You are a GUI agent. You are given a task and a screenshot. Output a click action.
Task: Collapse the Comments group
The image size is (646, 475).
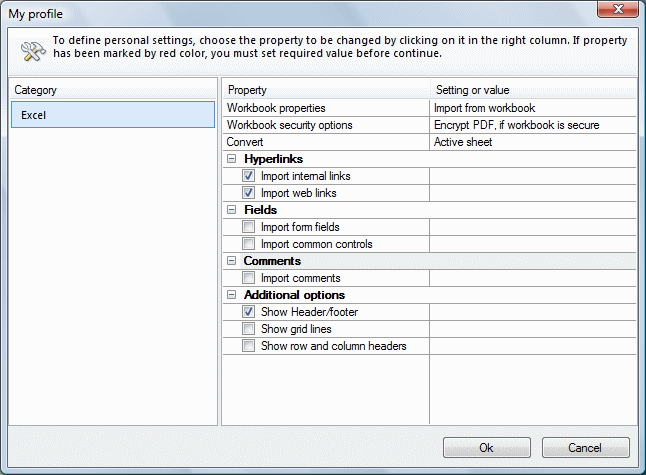(x=232, y=261)
